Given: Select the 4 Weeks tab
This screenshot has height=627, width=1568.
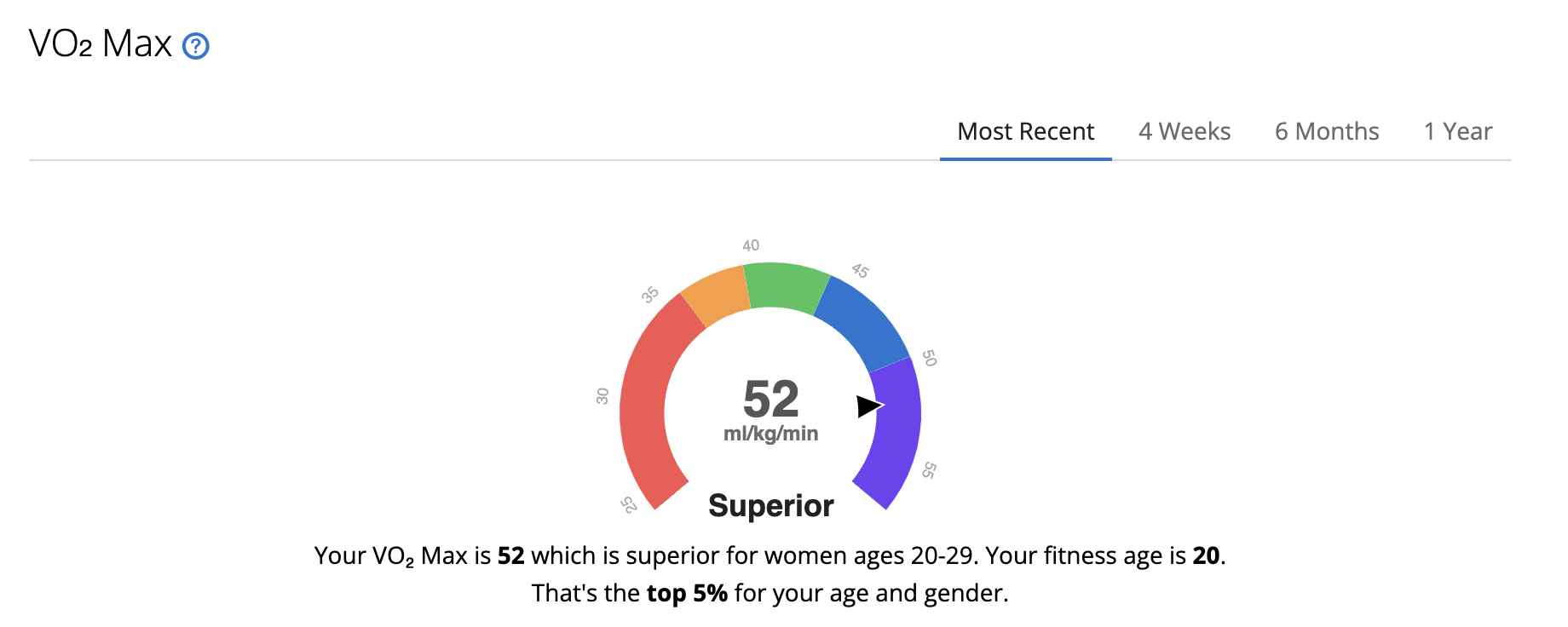Looking at the screenshot, I should 1185,131.
